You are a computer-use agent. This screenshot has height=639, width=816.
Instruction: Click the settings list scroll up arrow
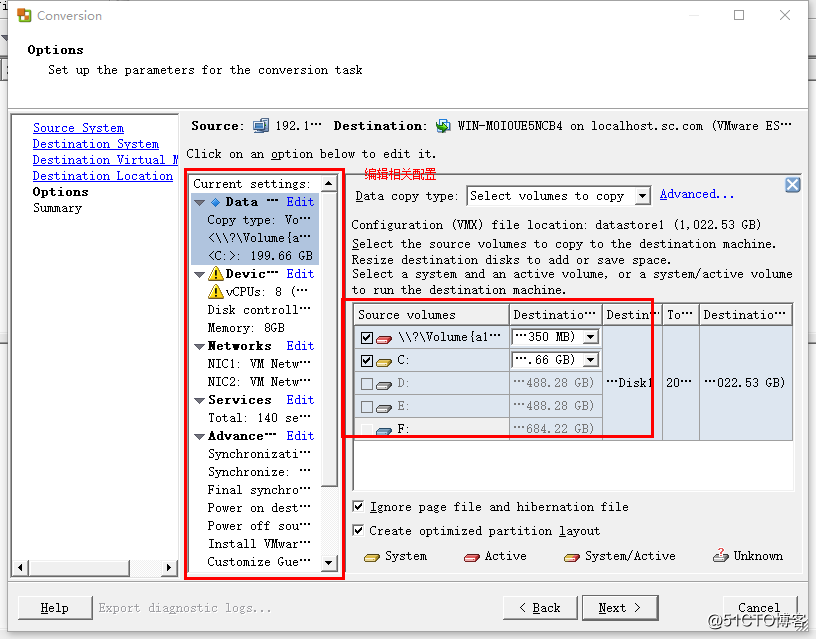click(329, 184)
